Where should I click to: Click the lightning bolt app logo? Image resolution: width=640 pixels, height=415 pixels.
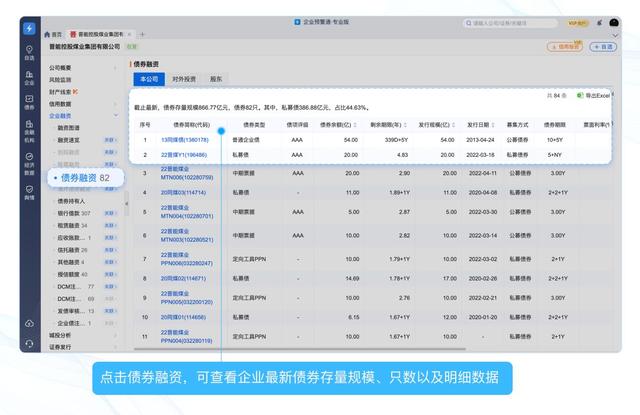point(29,28)
